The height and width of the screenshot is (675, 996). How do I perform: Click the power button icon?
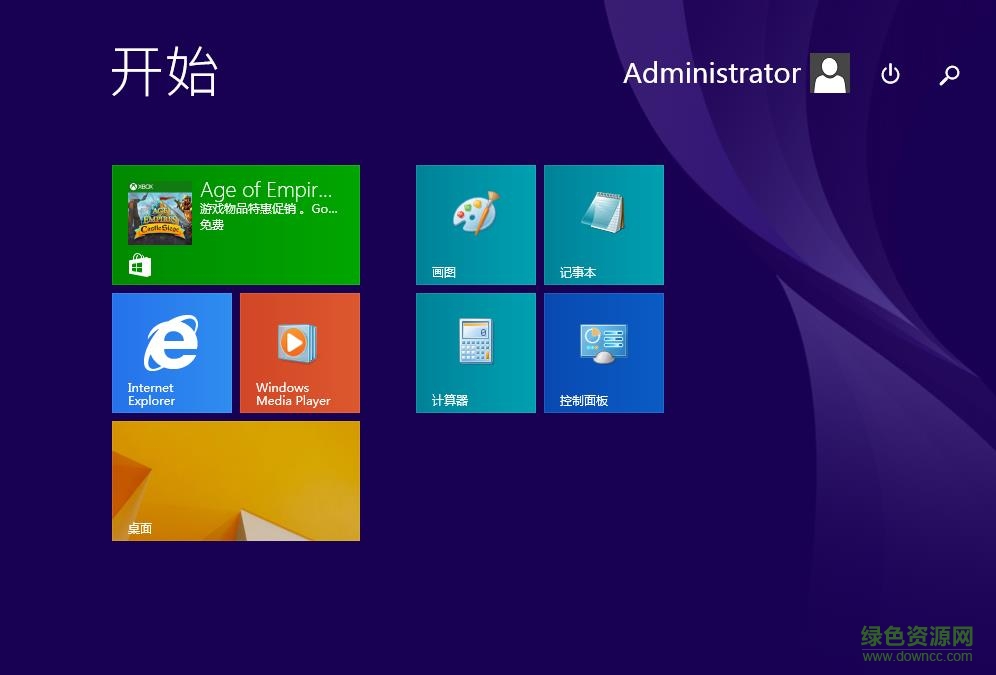pyautogui.click(x=890, y=74)
